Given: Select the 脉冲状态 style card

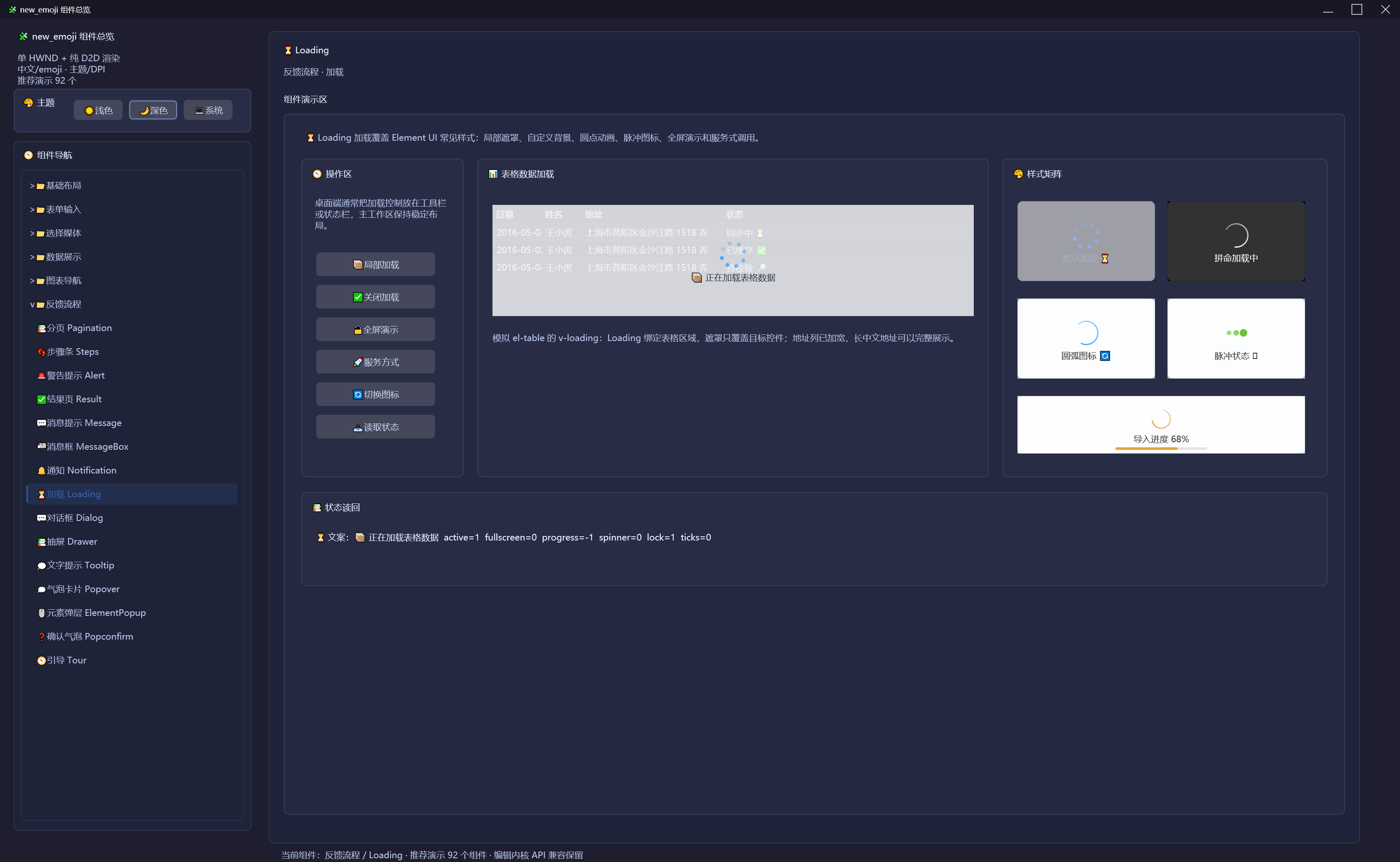Looking at the screenshot, I should click(x=1236, y=339).
